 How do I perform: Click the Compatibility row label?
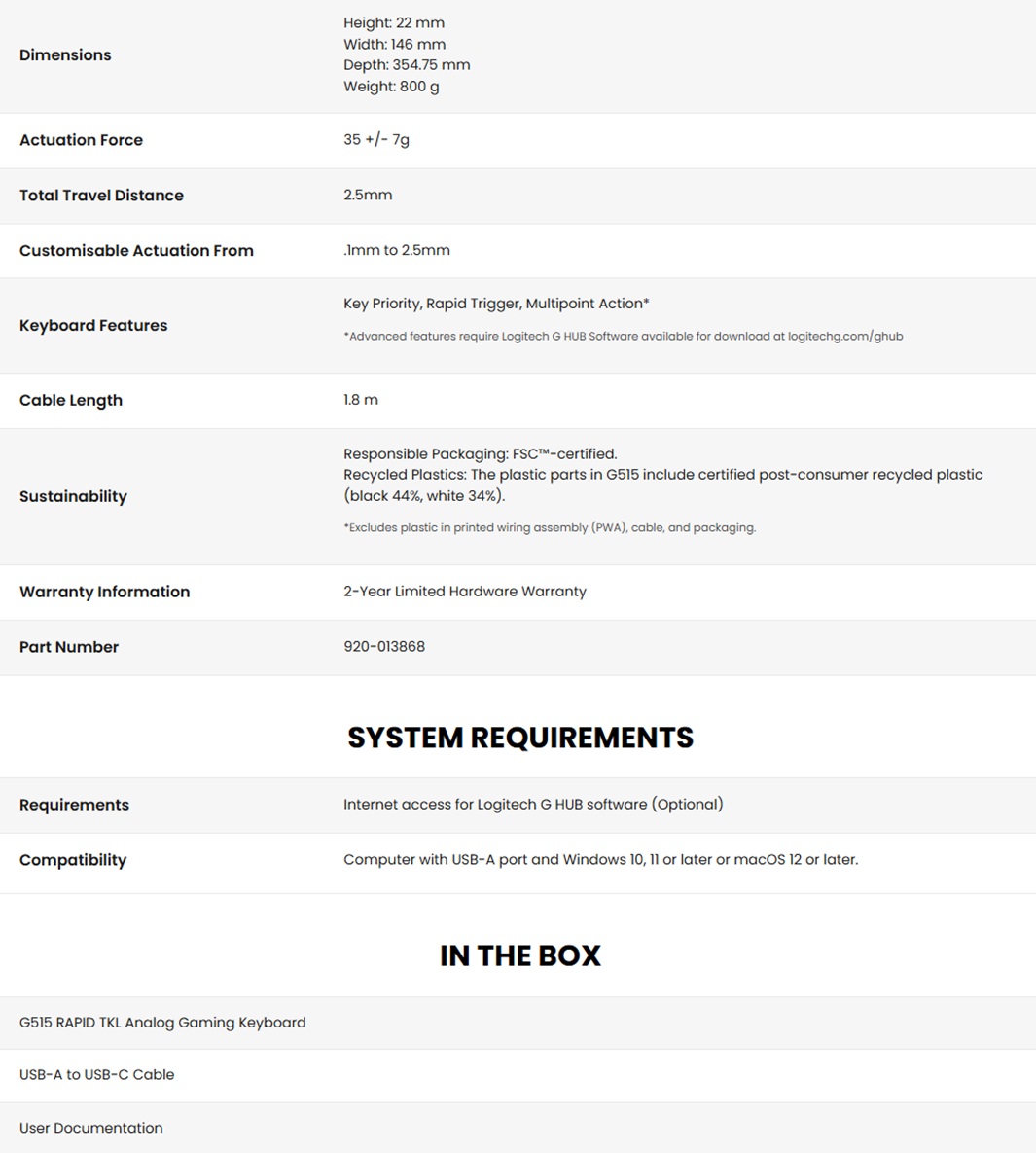point(73,860)
